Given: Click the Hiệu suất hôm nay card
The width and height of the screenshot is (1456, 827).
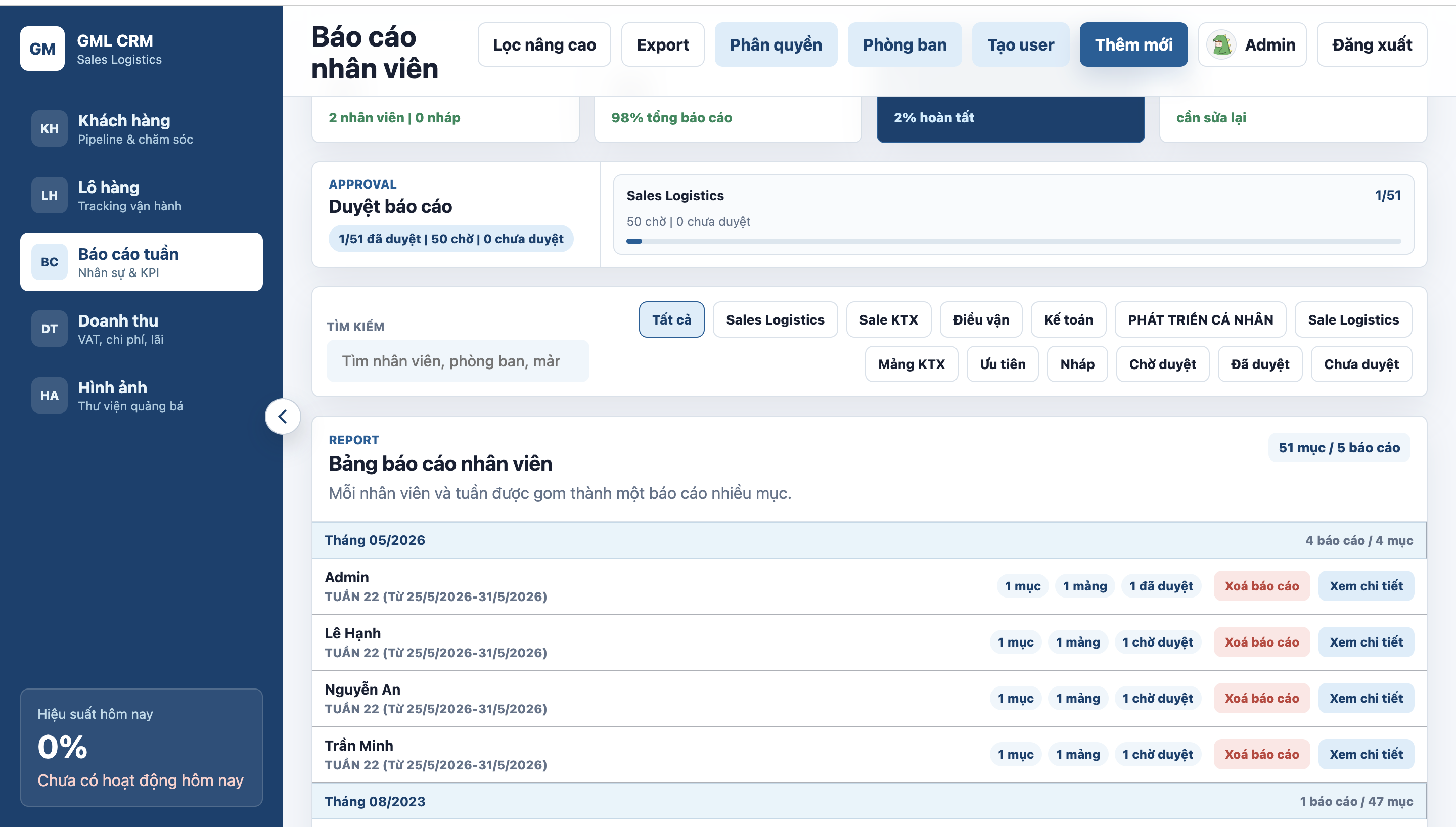Looking at the screenshot, I should pyautogui.click(x=142, y=749).
